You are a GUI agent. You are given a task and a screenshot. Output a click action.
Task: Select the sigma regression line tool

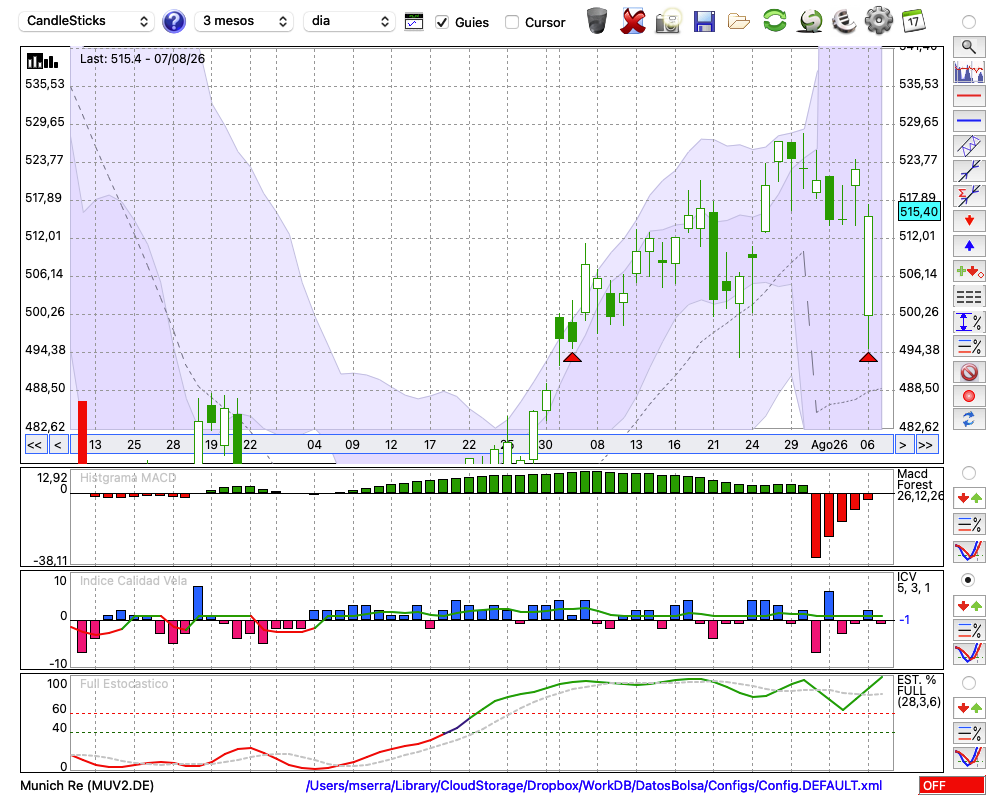pyautogui.click(x=969, y=196)
